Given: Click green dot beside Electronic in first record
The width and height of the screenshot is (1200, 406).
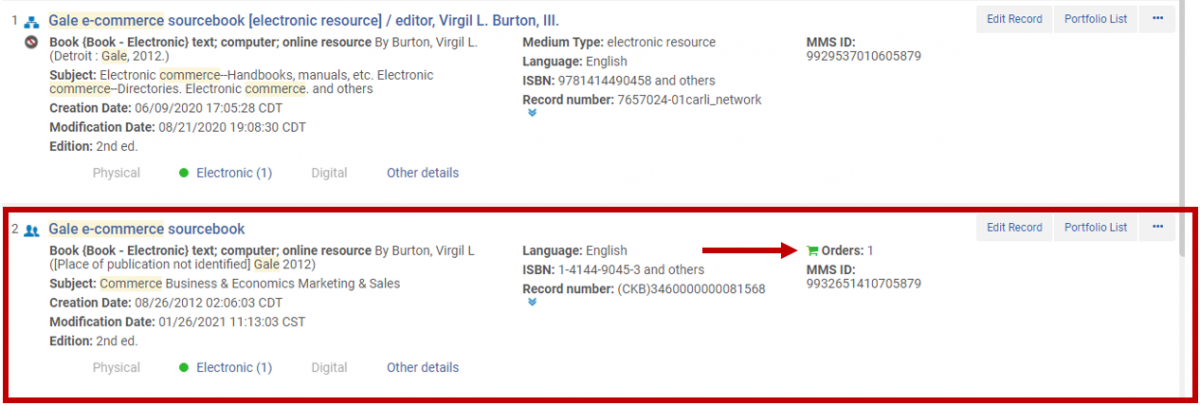Looking at the screenshot, I should click(184, 173).
